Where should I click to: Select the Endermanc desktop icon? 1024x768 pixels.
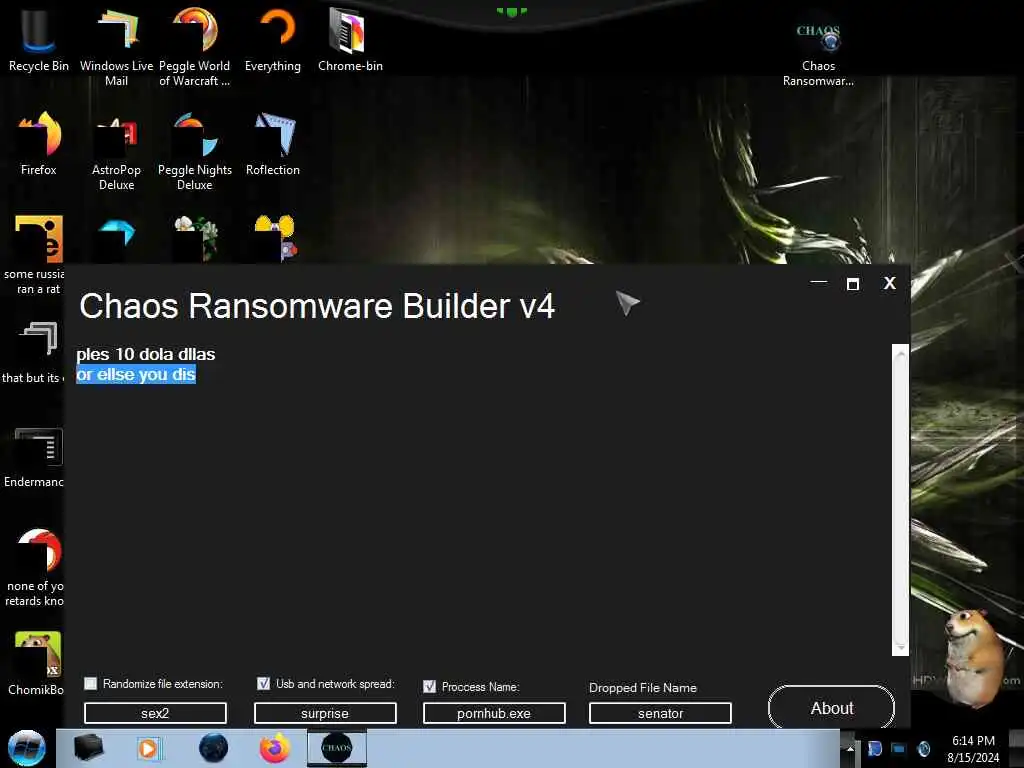click(35, 457)
